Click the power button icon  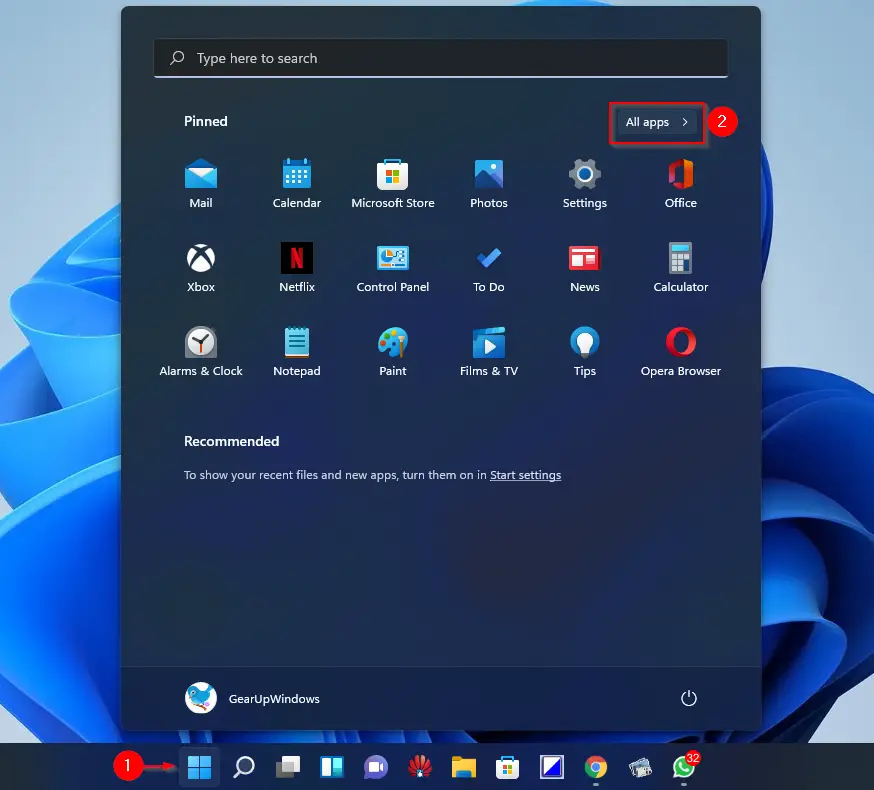(x=688, y=698)
